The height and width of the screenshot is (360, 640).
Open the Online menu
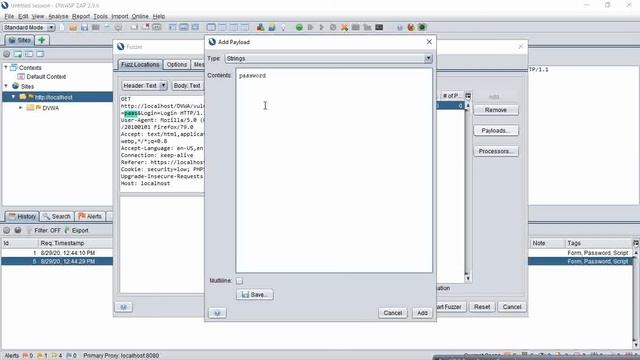coord(140,16)
